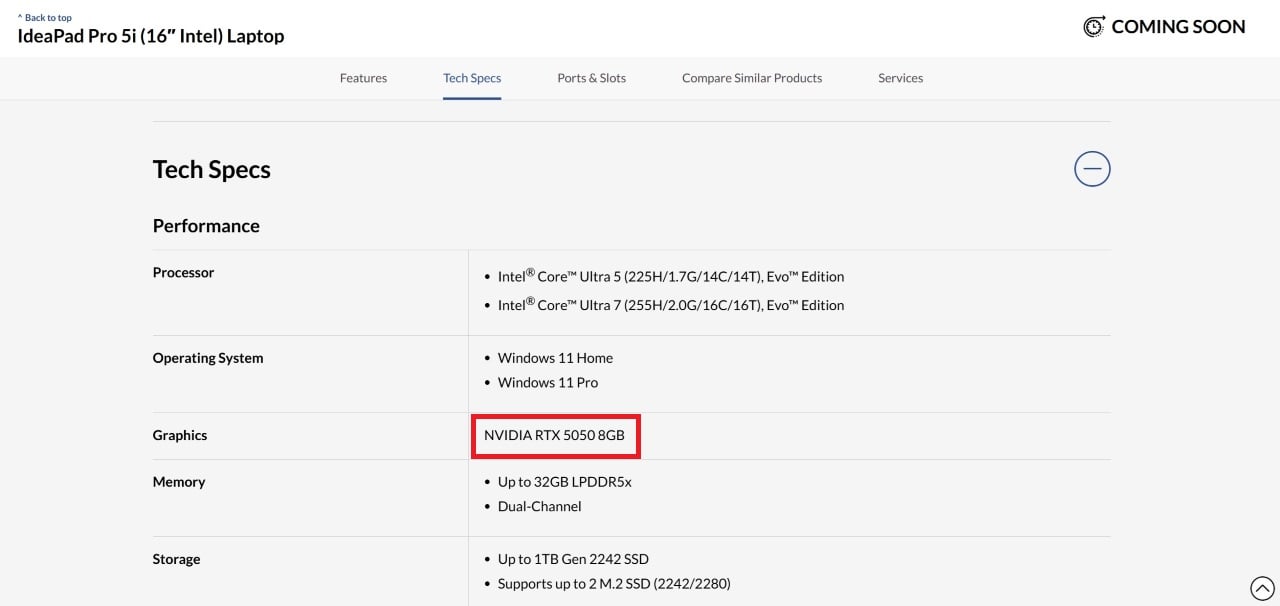Click the COMING SOON label
1280x606 pixels.
[1178, 27]
